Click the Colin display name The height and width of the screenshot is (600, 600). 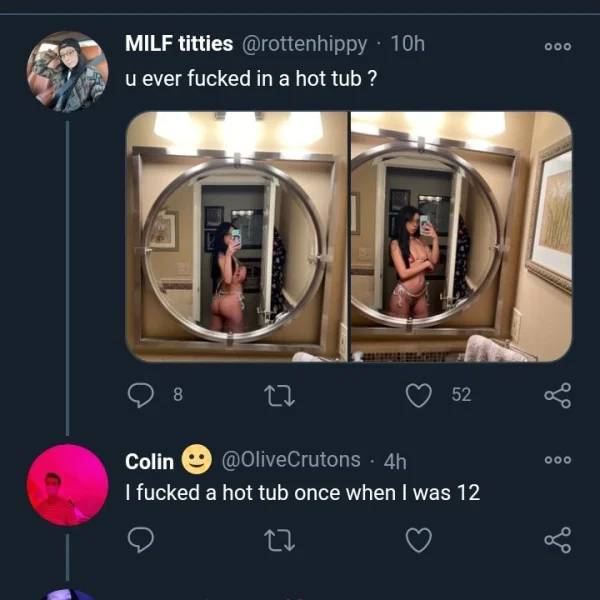coord(149,461)
